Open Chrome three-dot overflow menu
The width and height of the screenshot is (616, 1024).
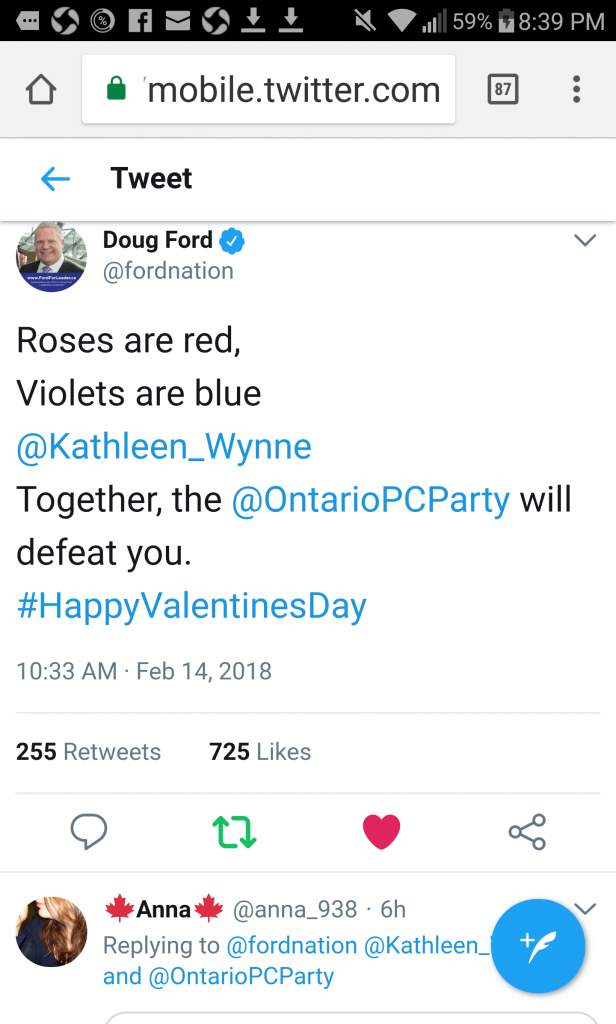pyautogui.click(x=576, y=89)
